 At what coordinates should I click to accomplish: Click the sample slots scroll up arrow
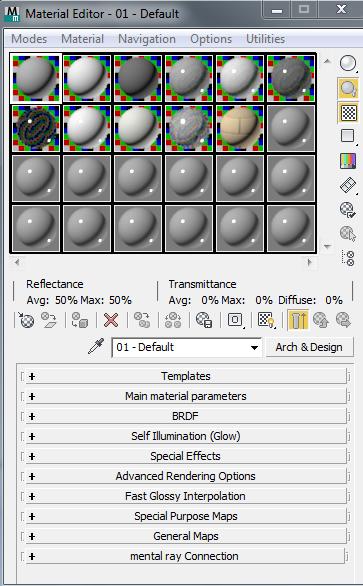coord(327,61)
